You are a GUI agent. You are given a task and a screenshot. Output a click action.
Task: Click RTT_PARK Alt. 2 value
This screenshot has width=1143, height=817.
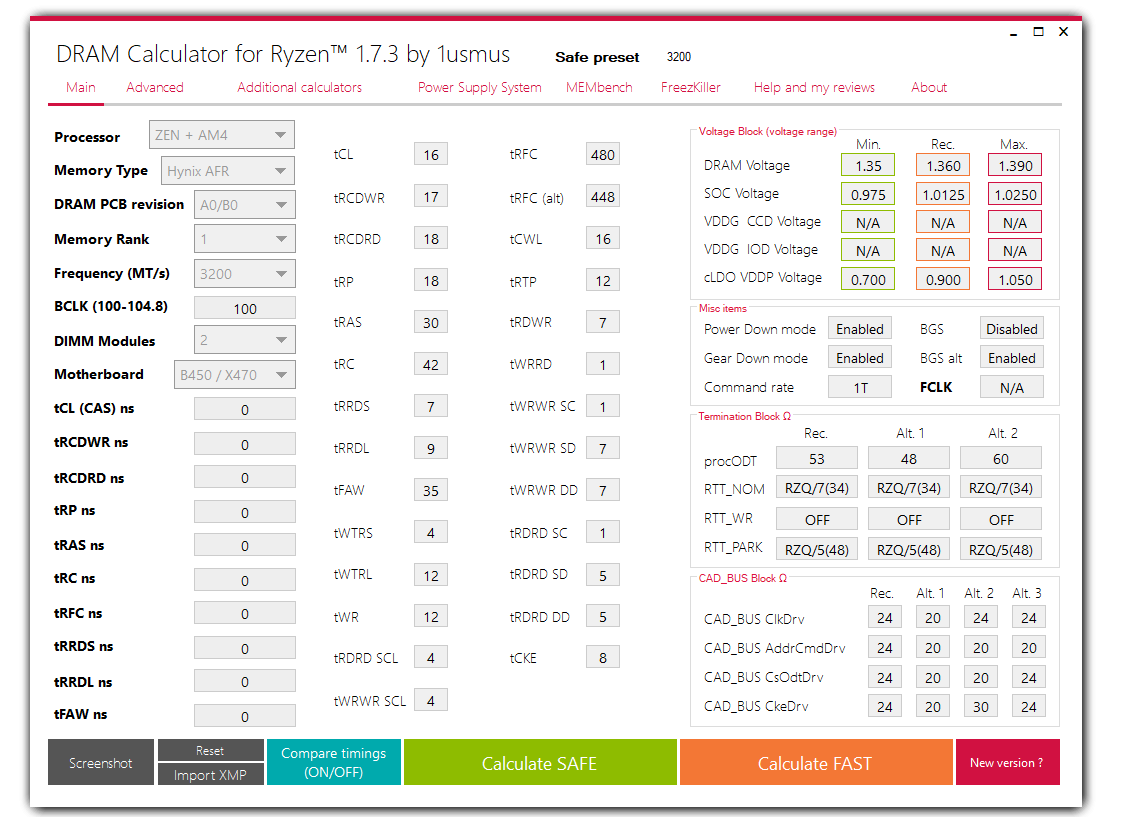tap(1000, 549)
